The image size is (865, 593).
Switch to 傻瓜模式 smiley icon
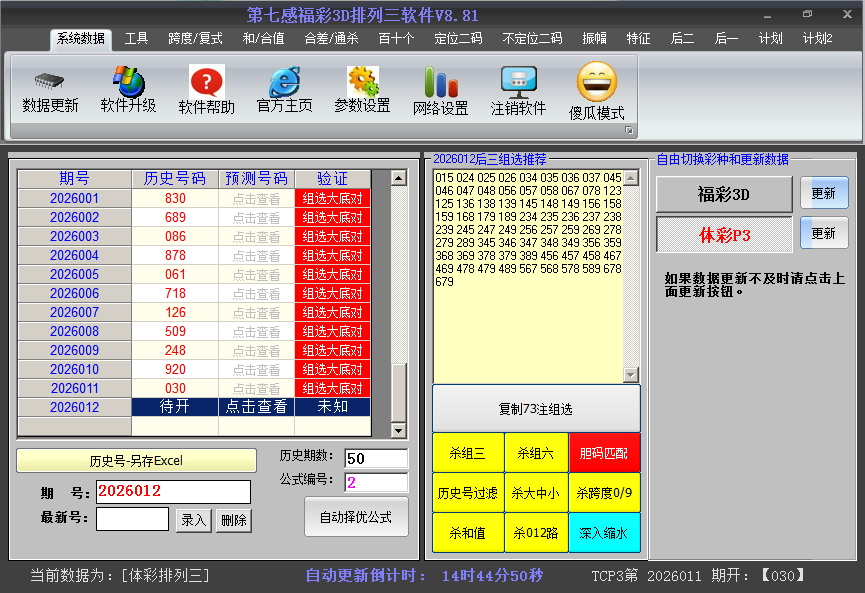[x=597, y=82]
